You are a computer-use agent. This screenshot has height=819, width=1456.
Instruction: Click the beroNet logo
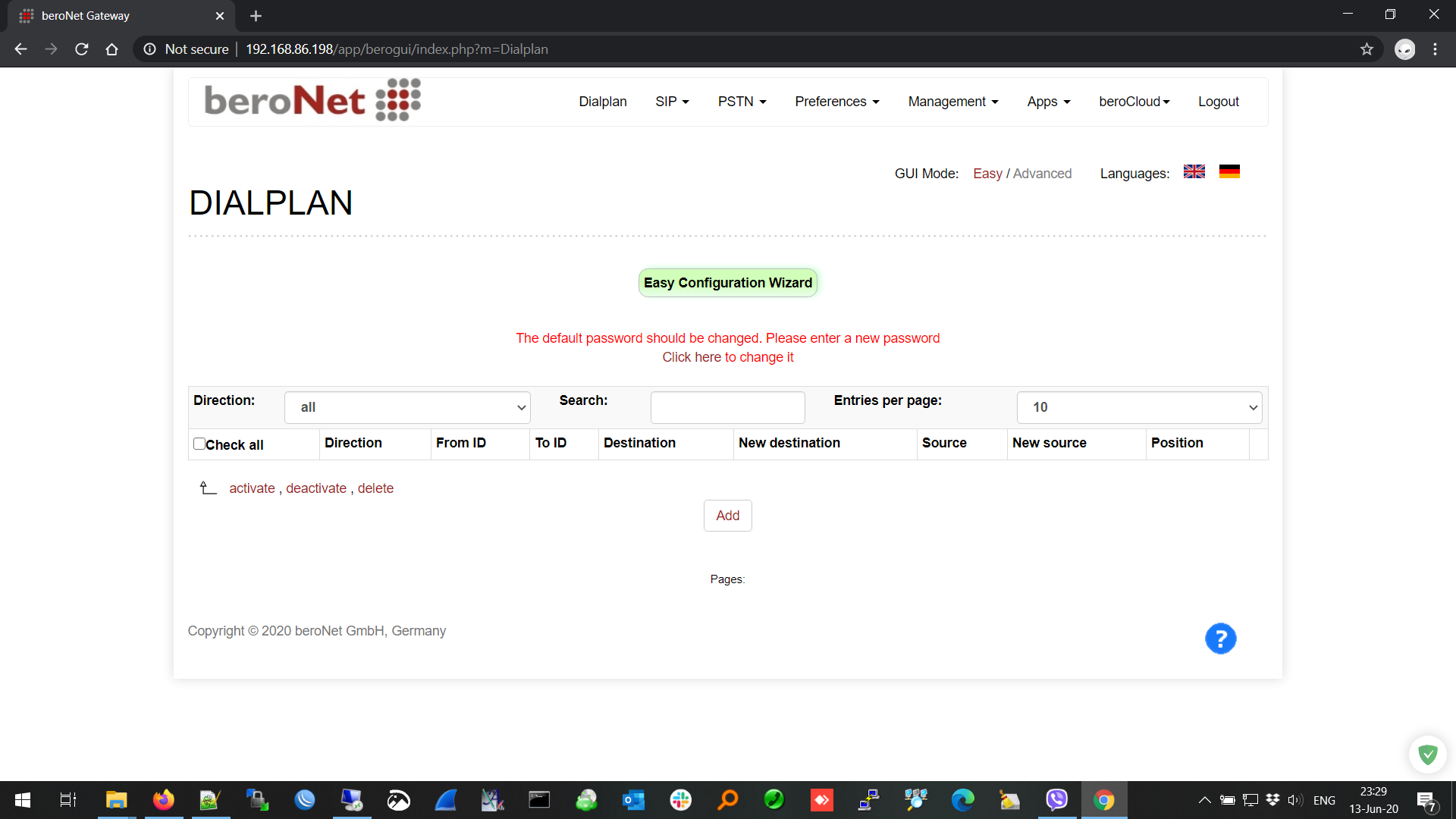312,100
